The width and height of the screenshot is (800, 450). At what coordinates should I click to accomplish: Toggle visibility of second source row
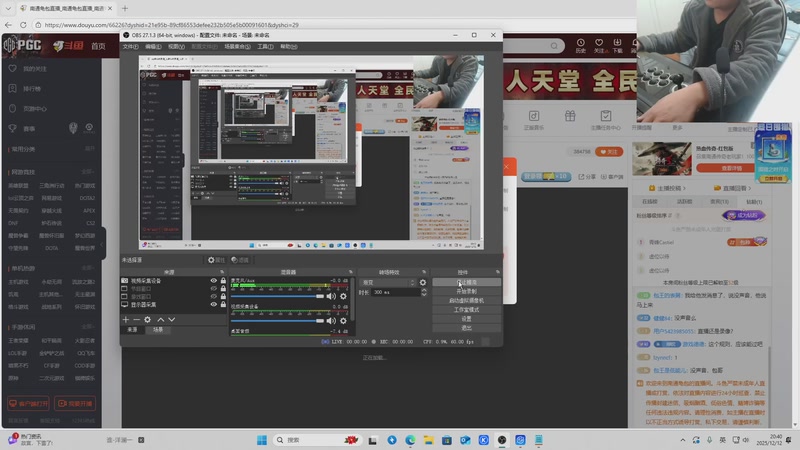pyautogui.click(x=214, y=289)
